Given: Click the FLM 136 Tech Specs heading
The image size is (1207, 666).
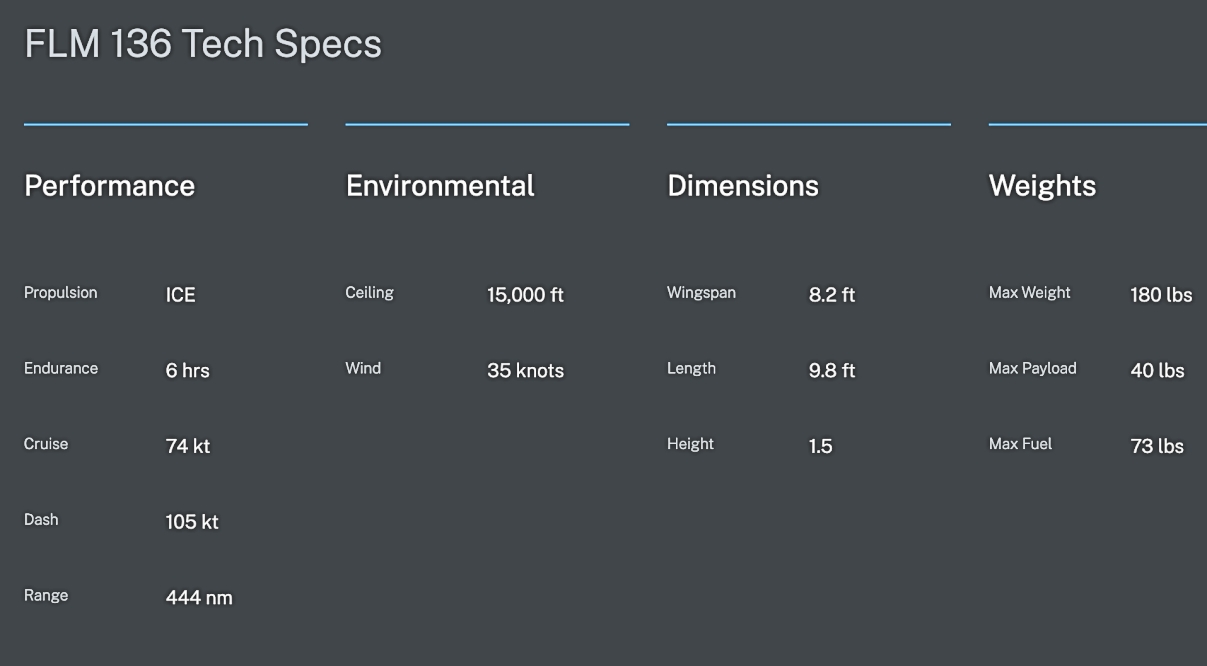Looking at the screenshot, I should tap(203, 45).
